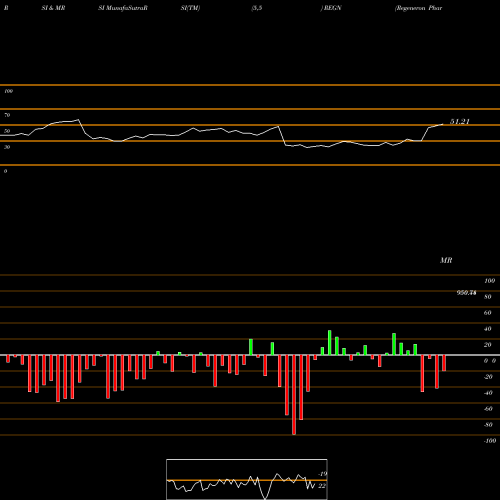This screenshot has height=500, width=500.
Task: Click the 'MR' panel title label
Action: (446, 260)
